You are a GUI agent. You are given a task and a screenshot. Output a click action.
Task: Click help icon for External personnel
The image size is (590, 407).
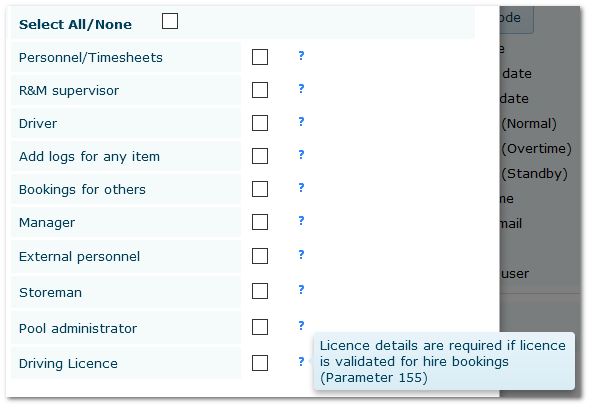pyautogui.click(x=301, y=255)
